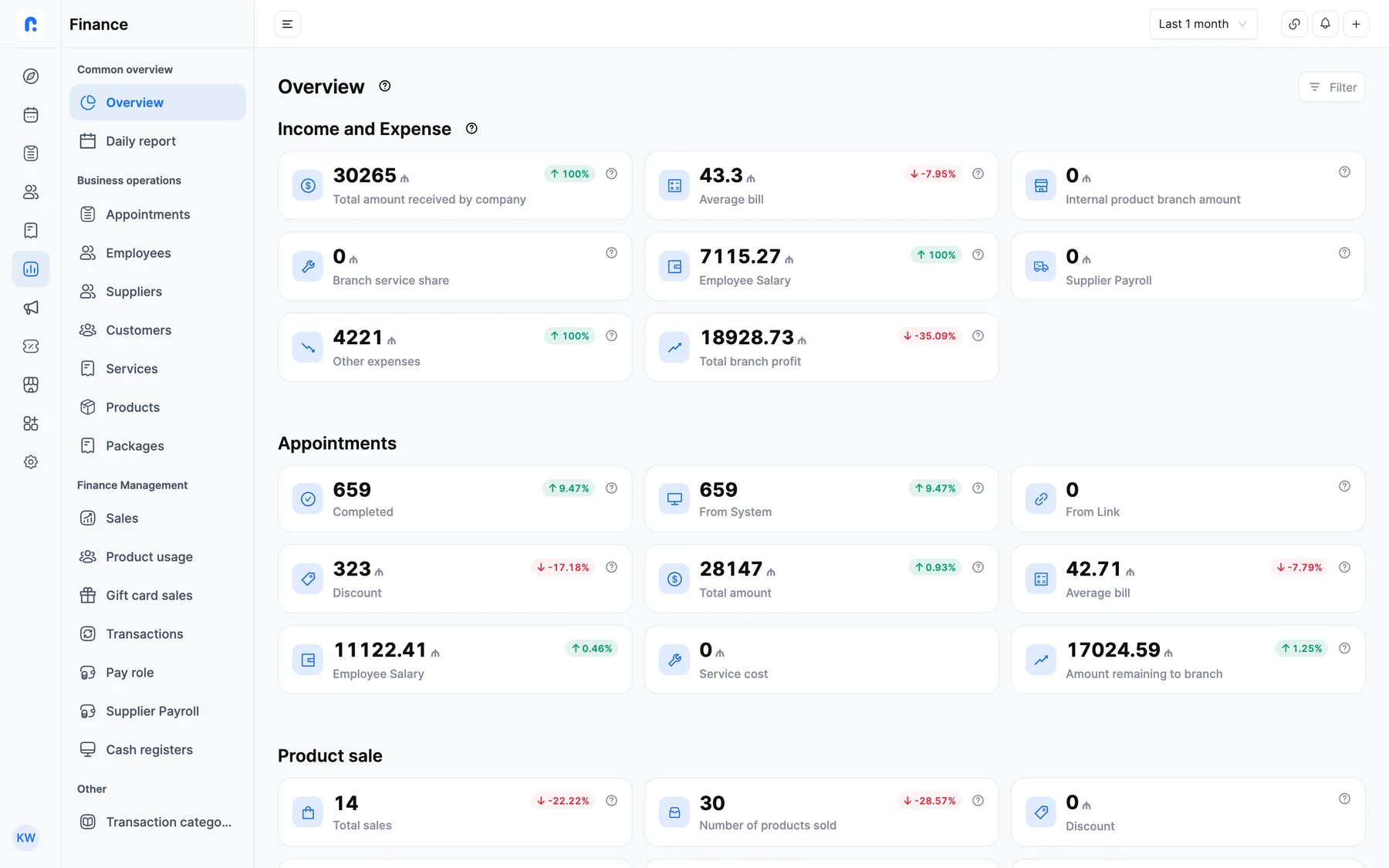Select Overview in the sidebar
Screen dimensions: 1389x868
click(157, 103)
